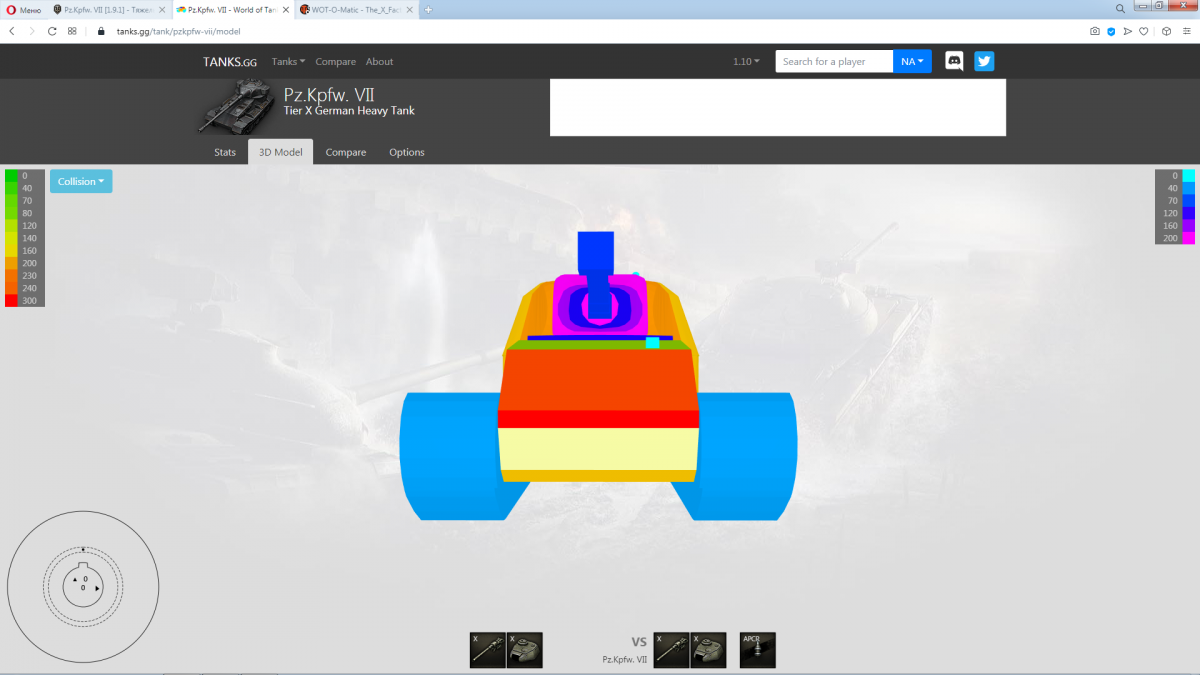Expand the NA region selector
This screenshot has height=675, width=1200.
coord(912,61)
